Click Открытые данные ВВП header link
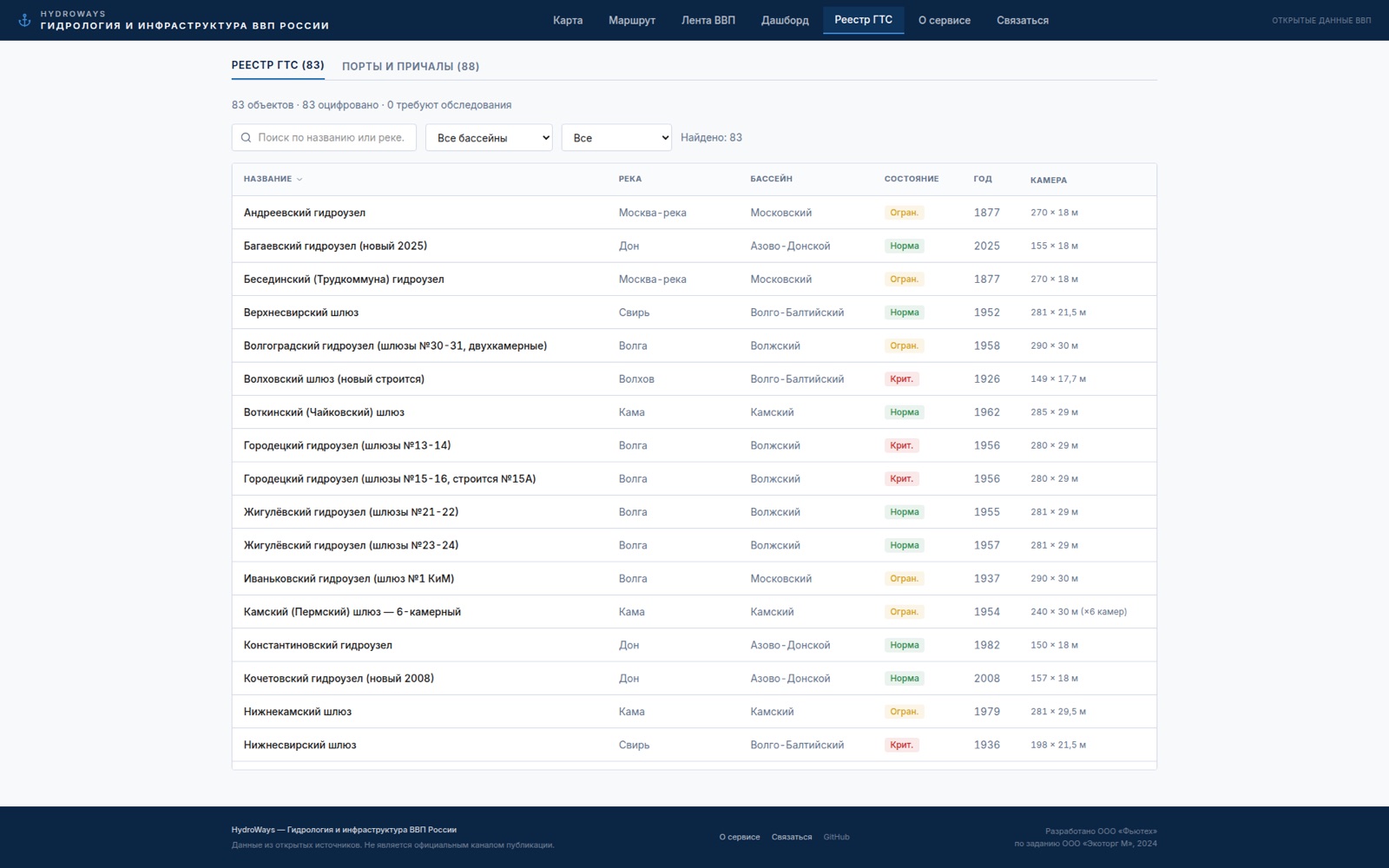Screen dimensions: 1389x868 coord(1321,20)
